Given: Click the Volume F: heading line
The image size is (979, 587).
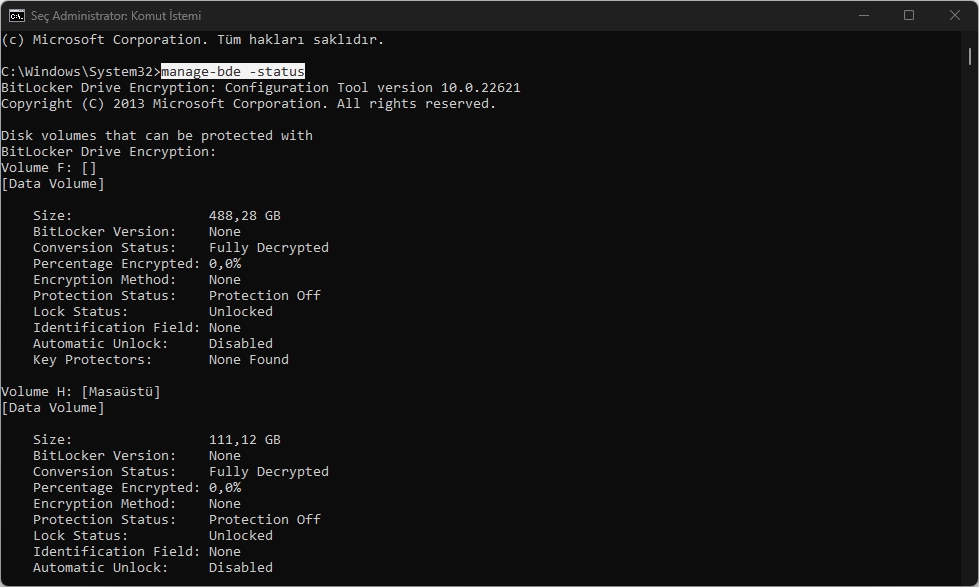Looking at the screenshot, I should pos(48,168).
